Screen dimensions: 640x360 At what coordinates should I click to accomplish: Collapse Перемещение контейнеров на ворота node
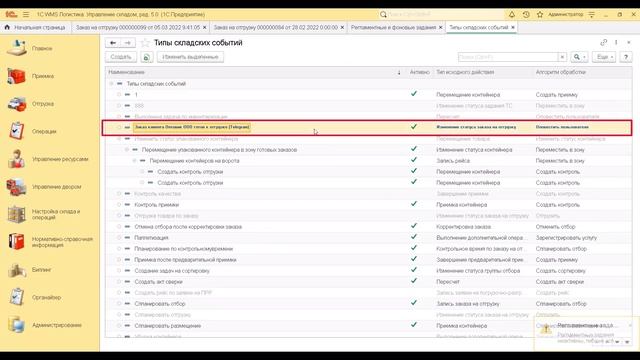pos(134,161)
